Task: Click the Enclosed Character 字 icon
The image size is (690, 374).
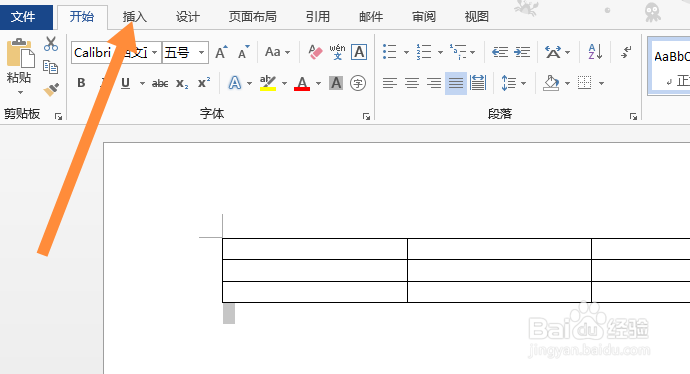Action: [x=358, y=83]
